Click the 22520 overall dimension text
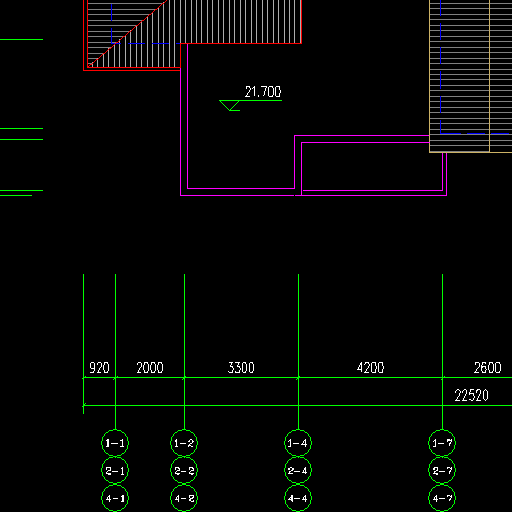Image resolution: width=512 pixels, height=512 pixels. tap(472, 396)
